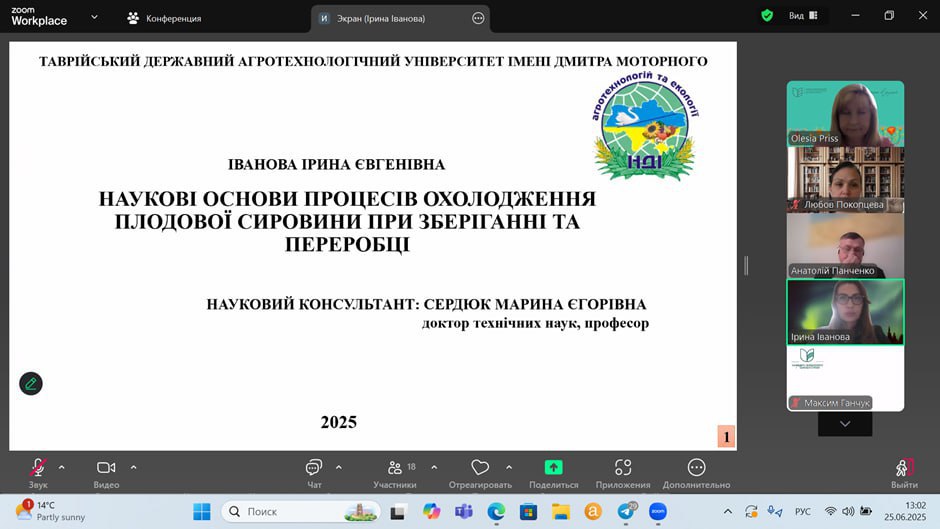This screenshot has width=940, height=529.
Task: Turn on camera with Видео button
Action: 106,473
